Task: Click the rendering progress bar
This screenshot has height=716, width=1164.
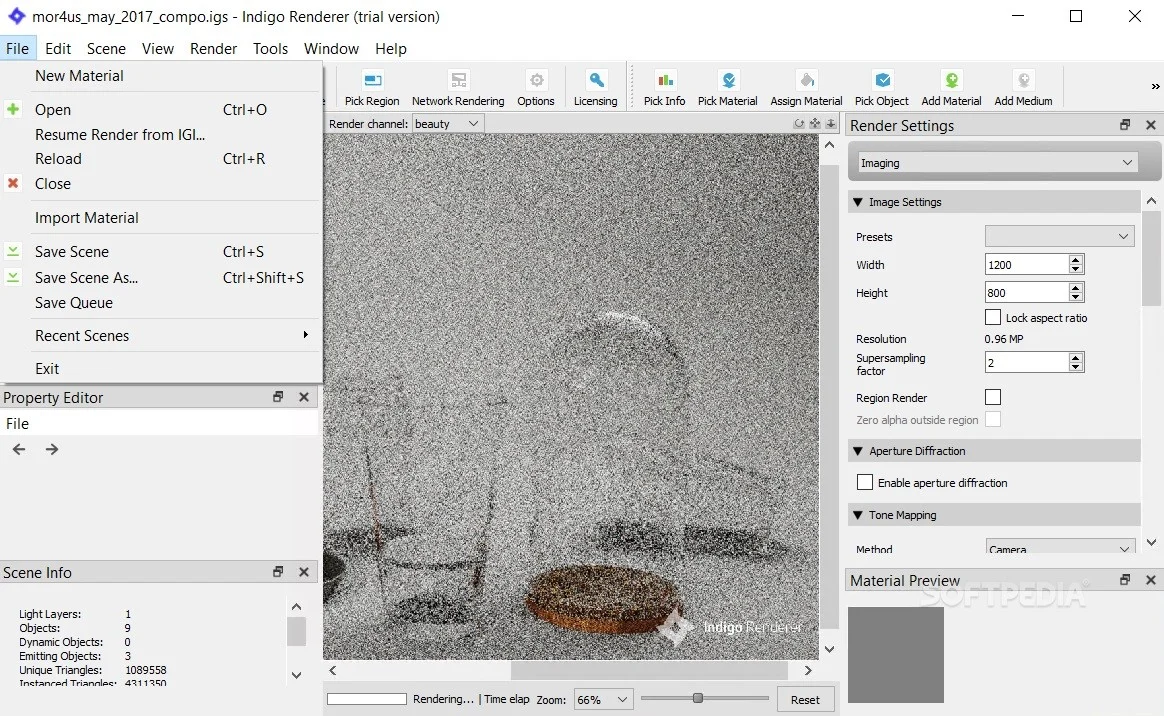Action: click(x=367, y=699)
